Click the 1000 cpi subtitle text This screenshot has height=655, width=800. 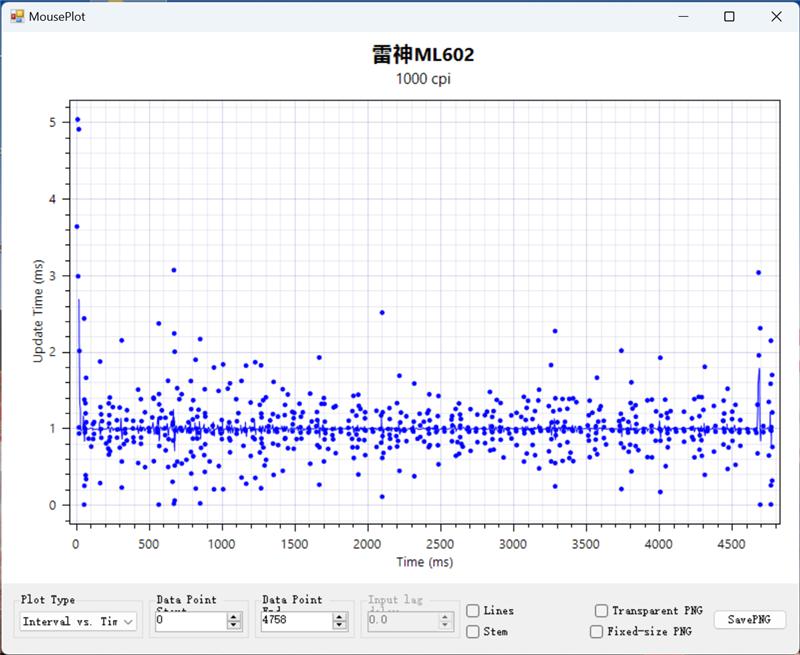pos(423,79)
